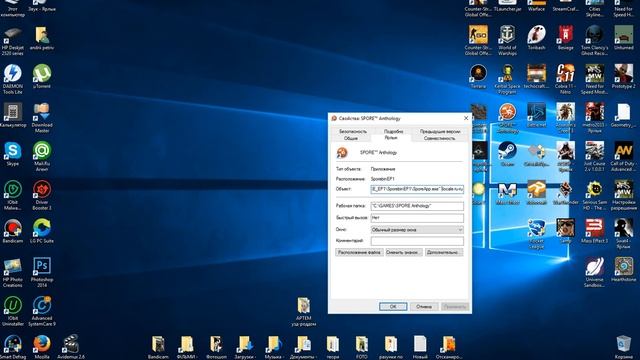Select the IObit Uninstaller icon

point(13,311)
